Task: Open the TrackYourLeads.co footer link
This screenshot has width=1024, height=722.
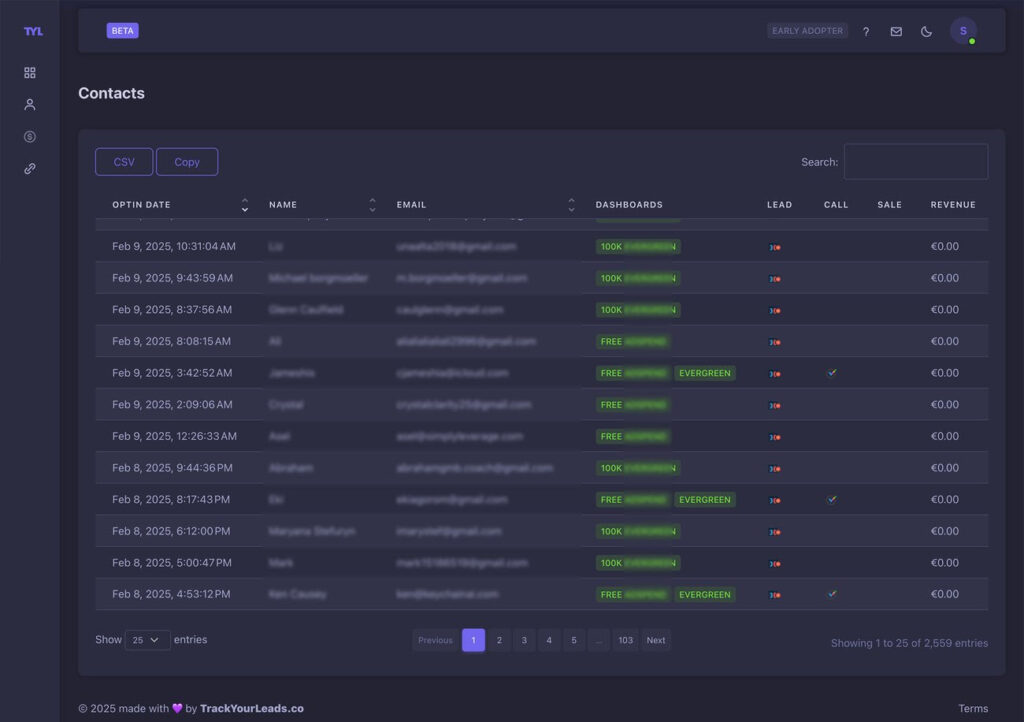Action: tap(252, 708)
